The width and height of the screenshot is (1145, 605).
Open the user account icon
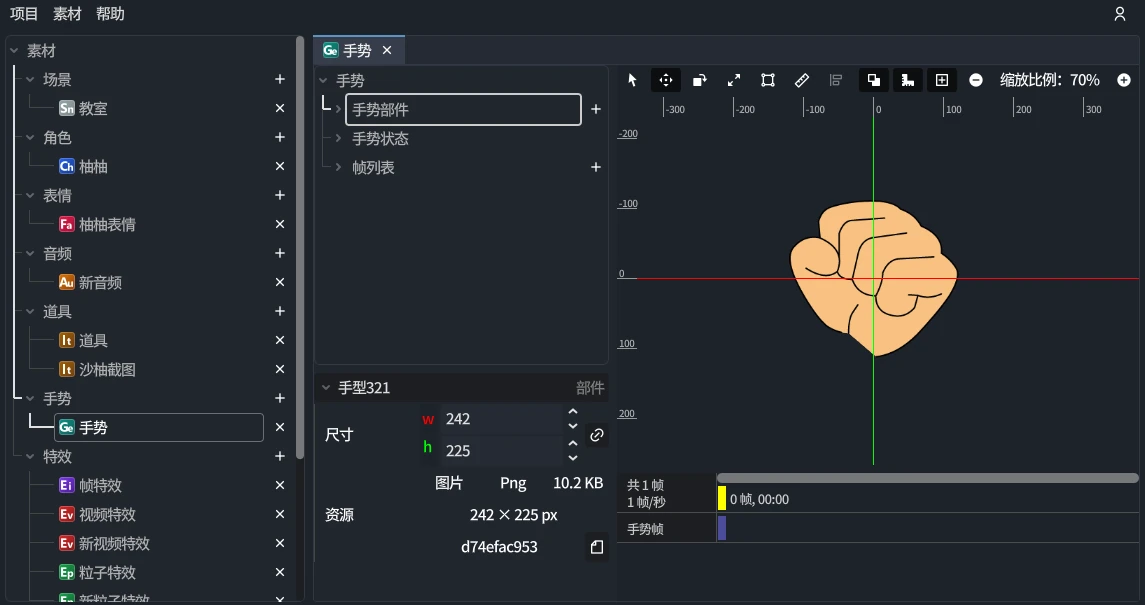[1119, 14]
